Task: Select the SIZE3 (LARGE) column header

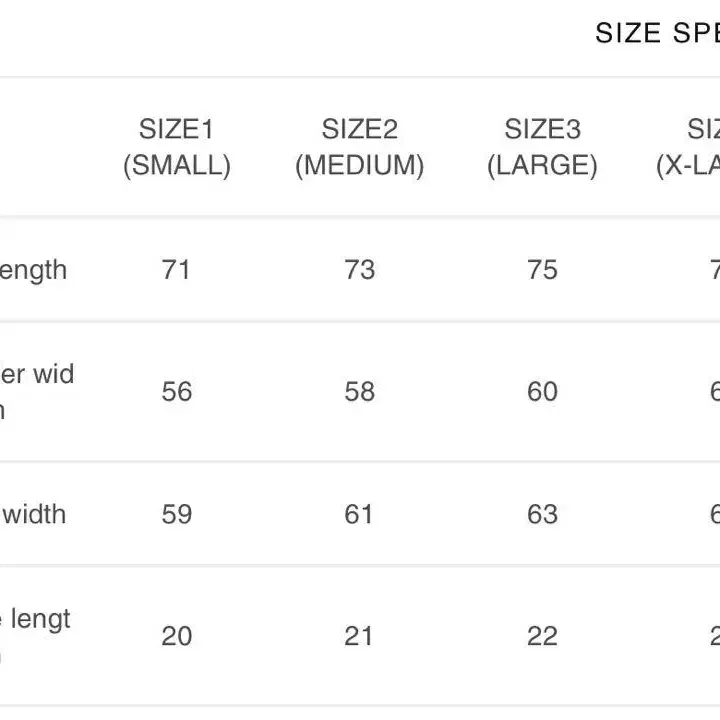Action: (x=542, y=147)
